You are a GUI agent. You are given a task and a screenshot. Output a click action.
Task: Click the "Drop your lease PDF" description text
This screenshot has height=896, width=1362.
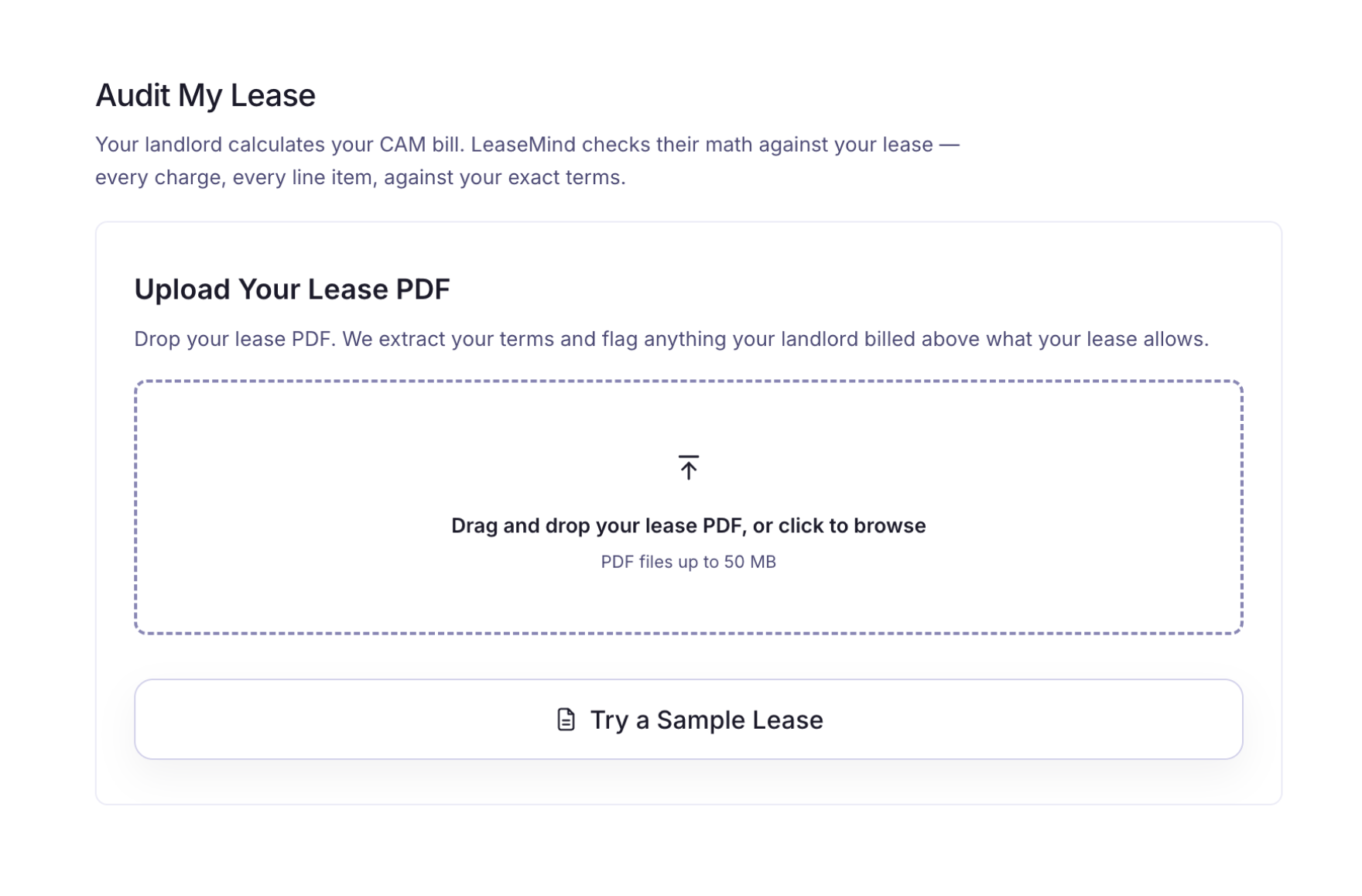234,340
